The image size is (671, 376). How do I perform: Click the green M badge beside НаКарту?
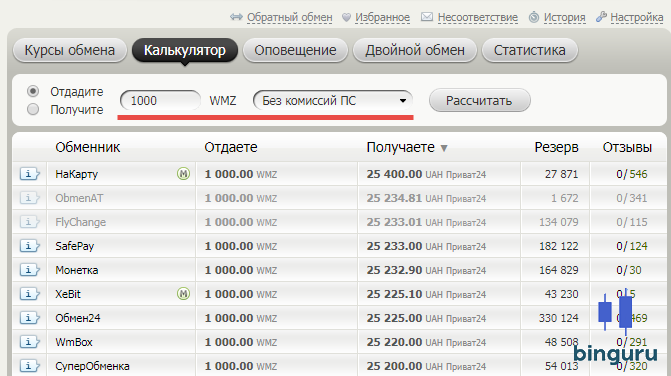tap(183, 174)
